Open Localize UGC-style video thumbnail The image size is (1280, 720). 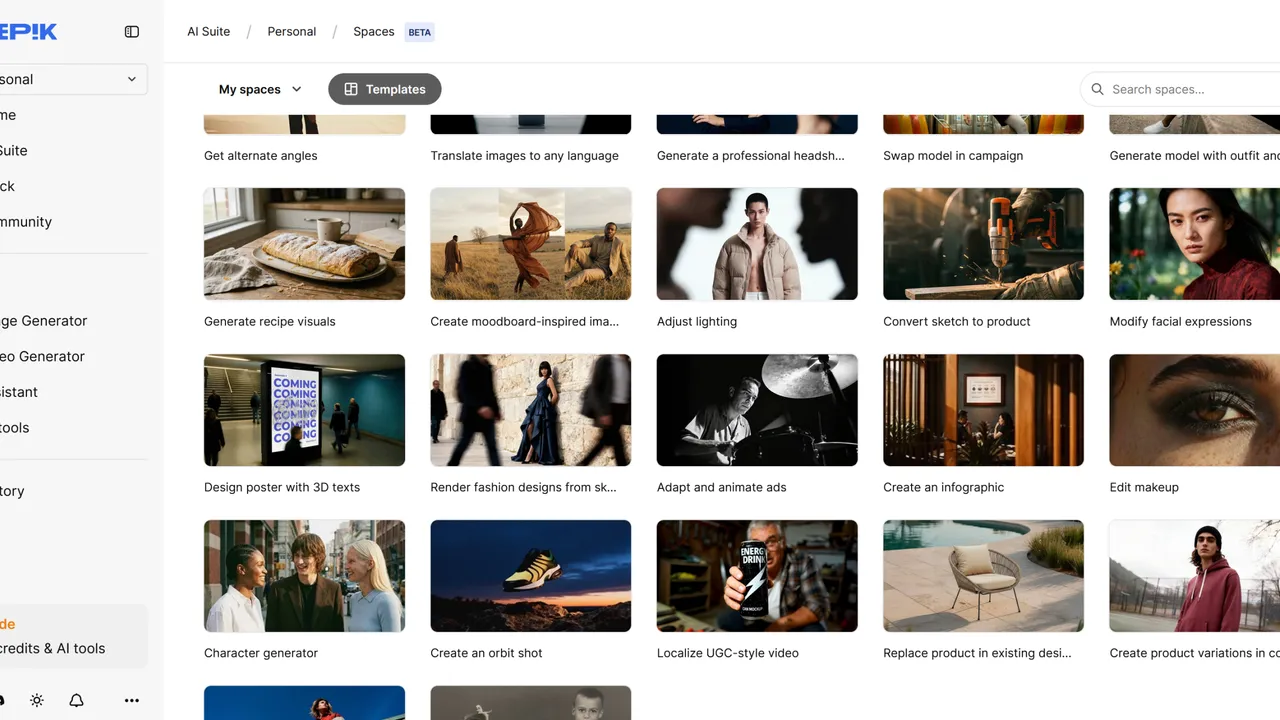[757, 576]
